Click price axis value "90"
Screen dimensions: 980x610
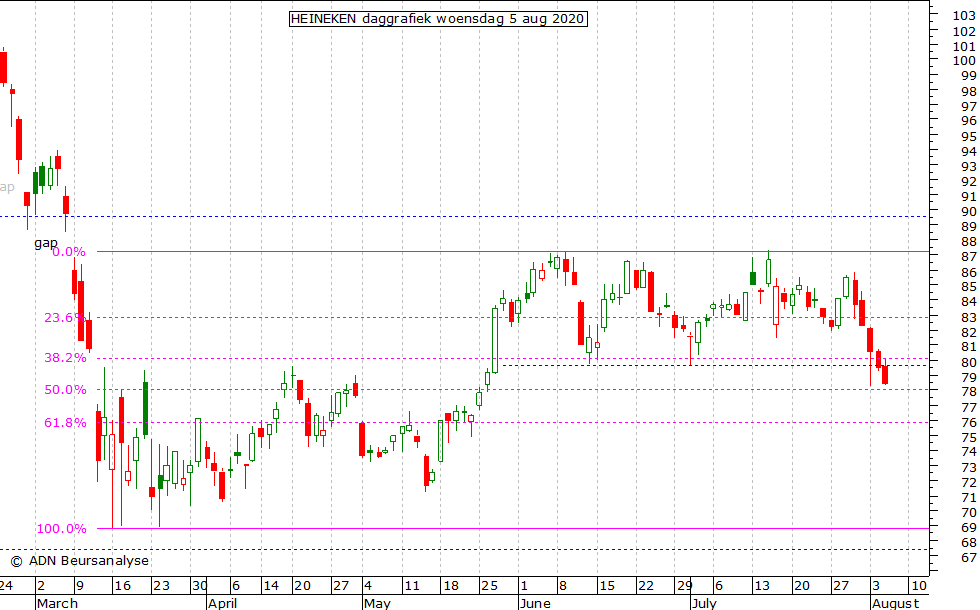pyautogui.click(x=968, y=211)
